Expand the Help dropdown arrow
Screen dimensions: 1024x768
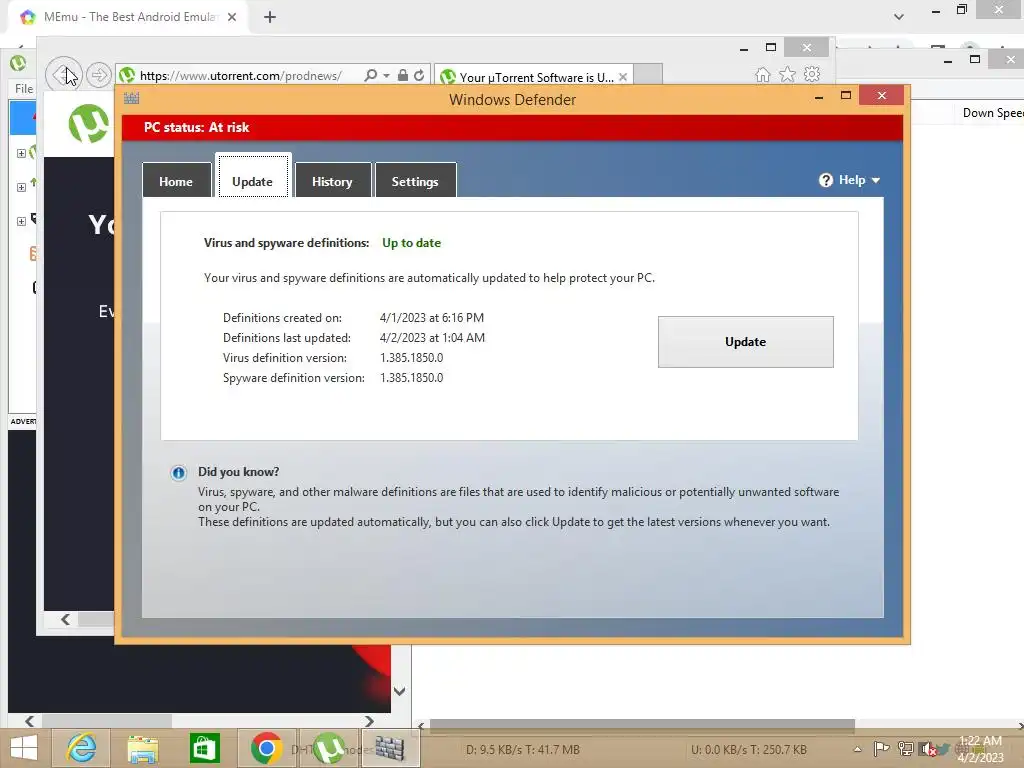[876, 180]
